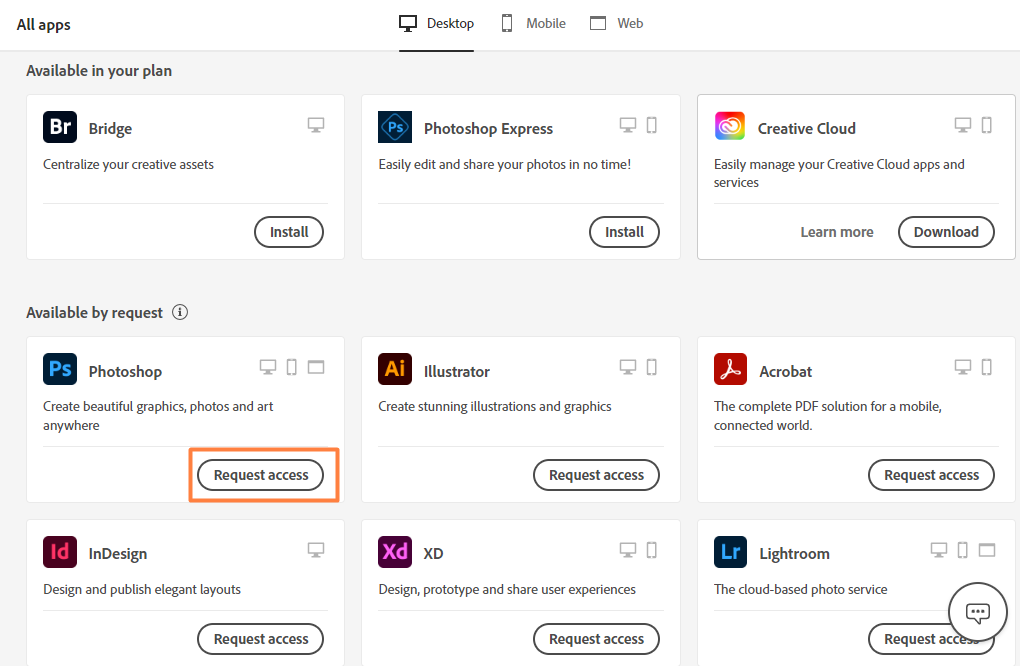Select the InDesign app icon

59,552
